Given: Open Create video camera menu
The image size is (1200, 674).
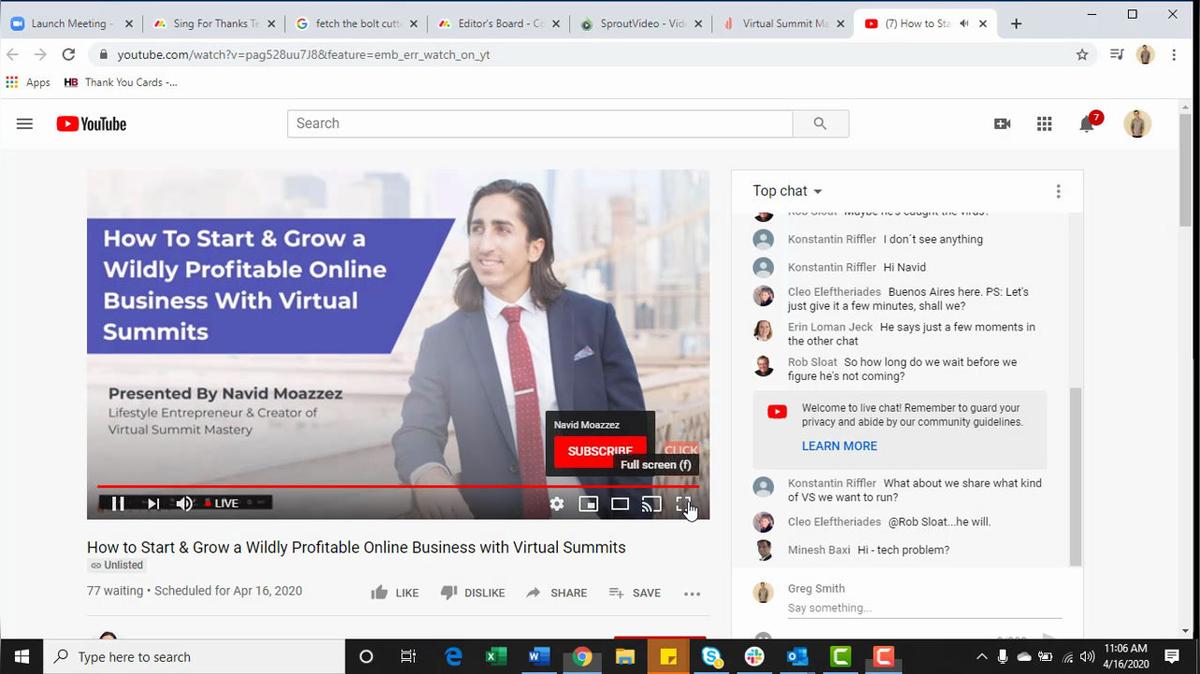Looking at the screenshot, I should coord(1002,124).
